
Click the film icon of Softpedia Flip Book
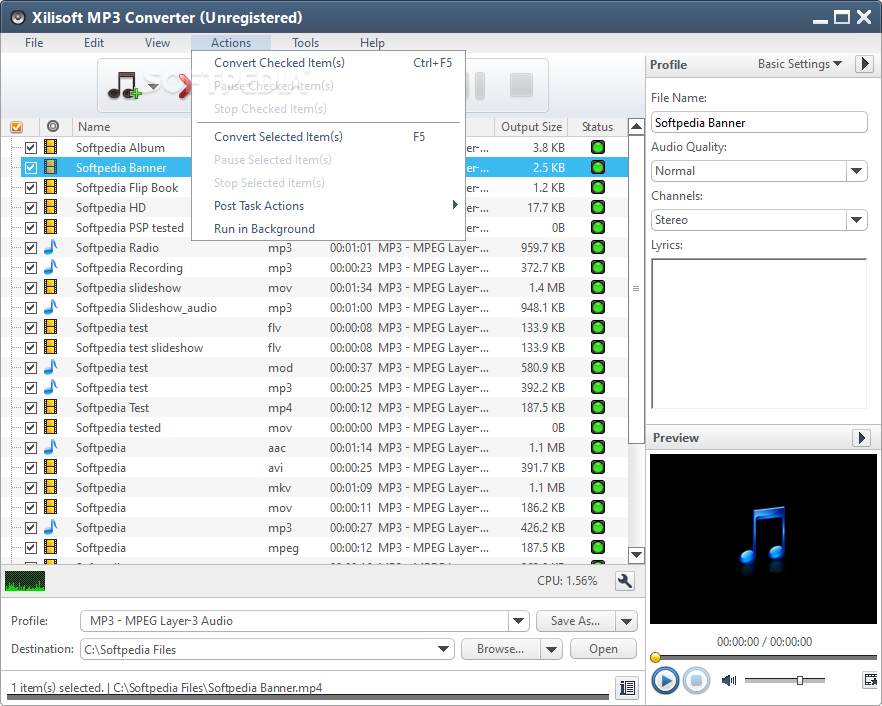(x=51, y=187)
